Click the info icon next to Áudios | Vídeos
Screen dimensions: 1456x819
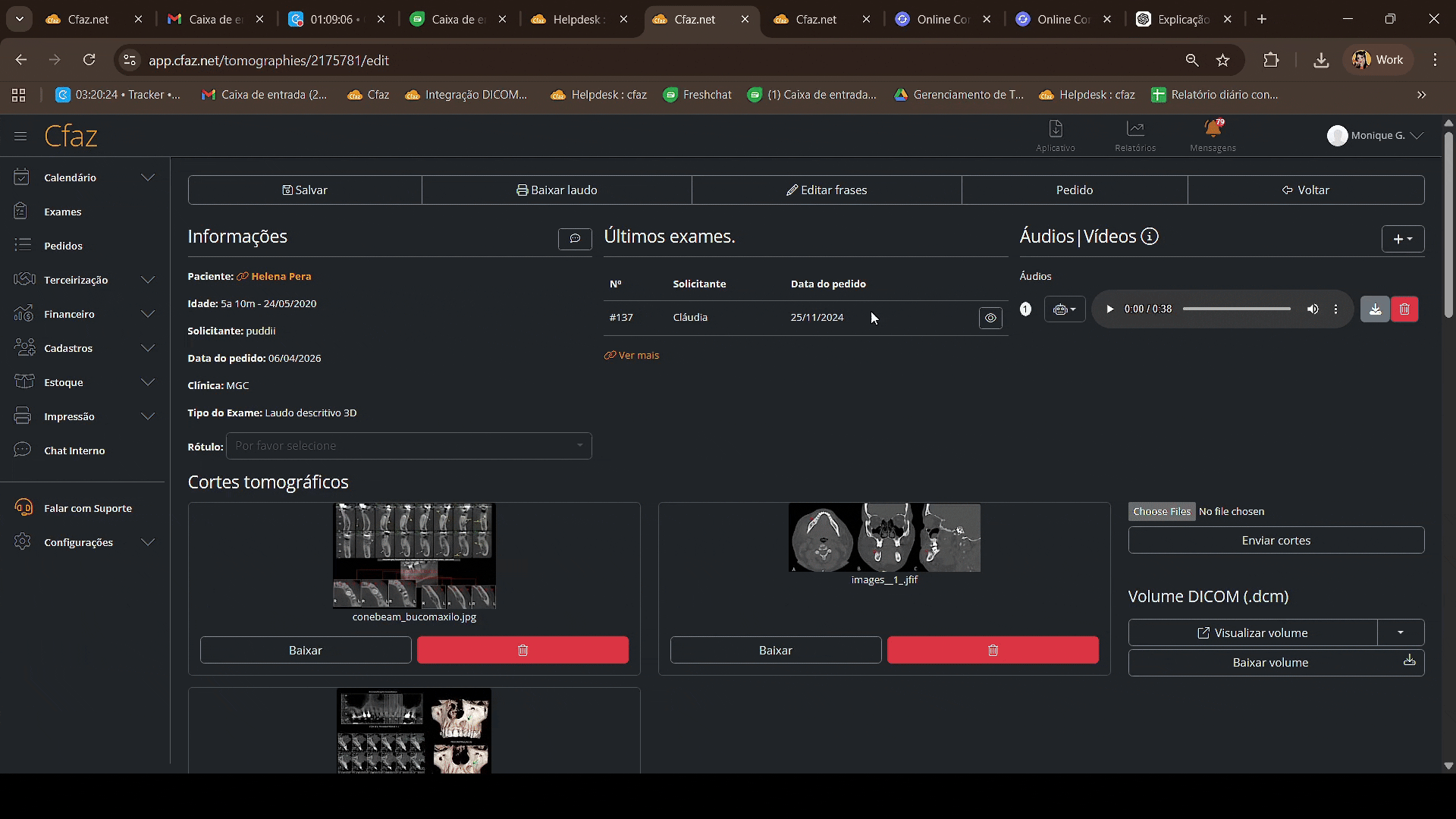tap(1150, 237)
